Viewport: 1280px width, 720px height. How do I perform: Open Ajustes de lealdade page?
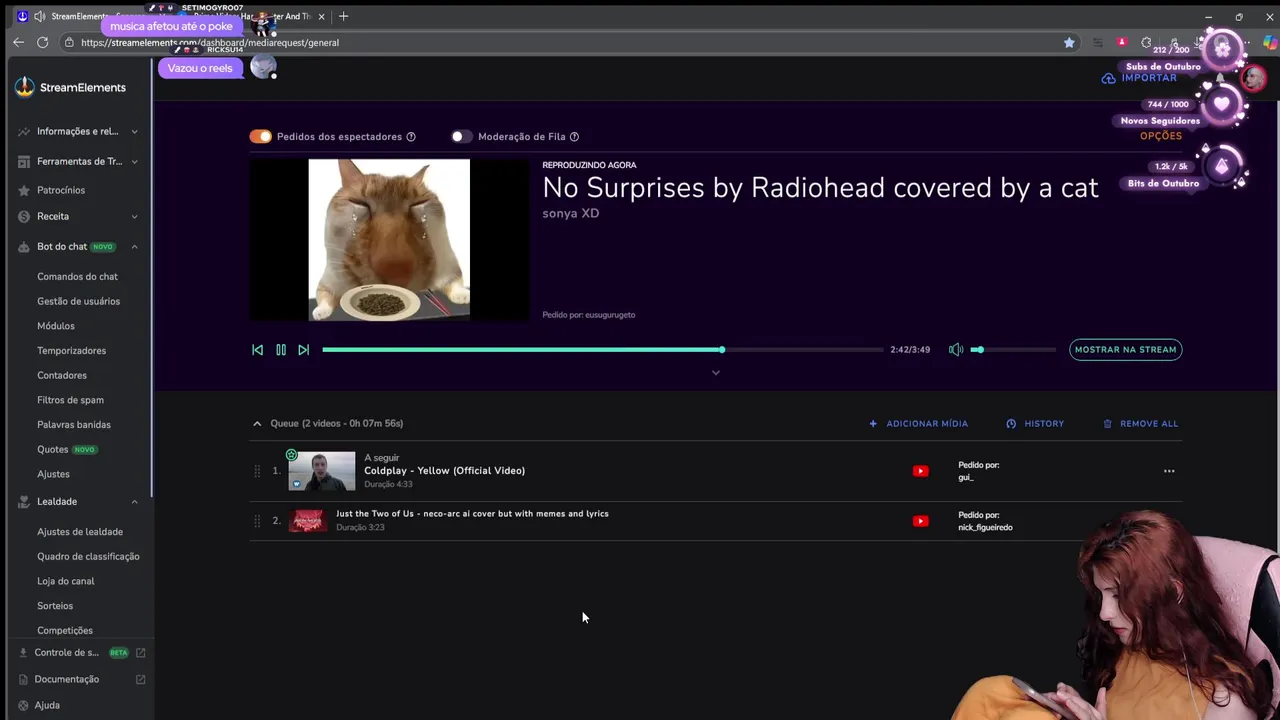click(x=80, y=532)
